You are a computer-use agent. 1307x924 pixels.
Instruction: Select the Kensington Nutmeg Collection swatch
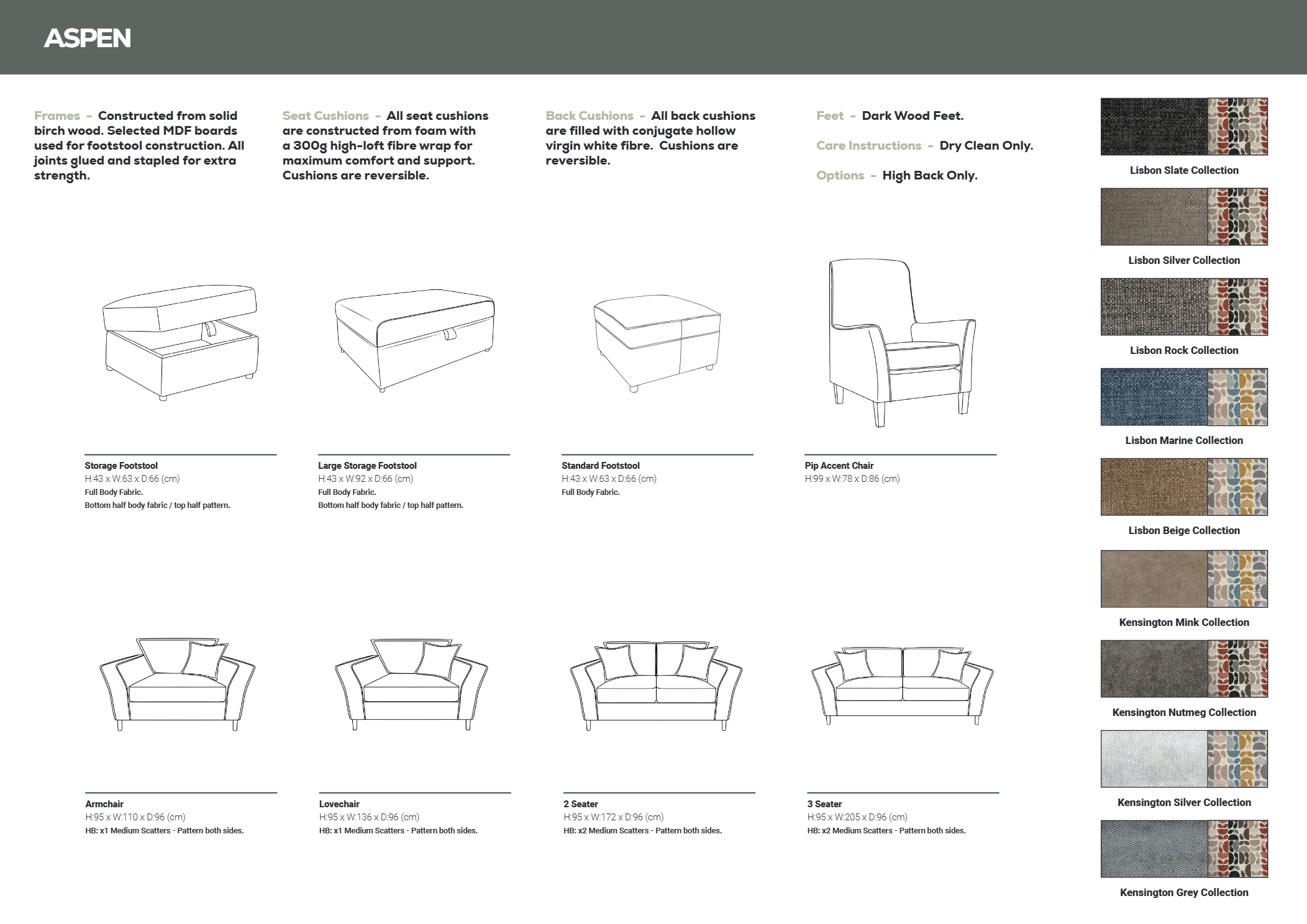(1183, 669)
